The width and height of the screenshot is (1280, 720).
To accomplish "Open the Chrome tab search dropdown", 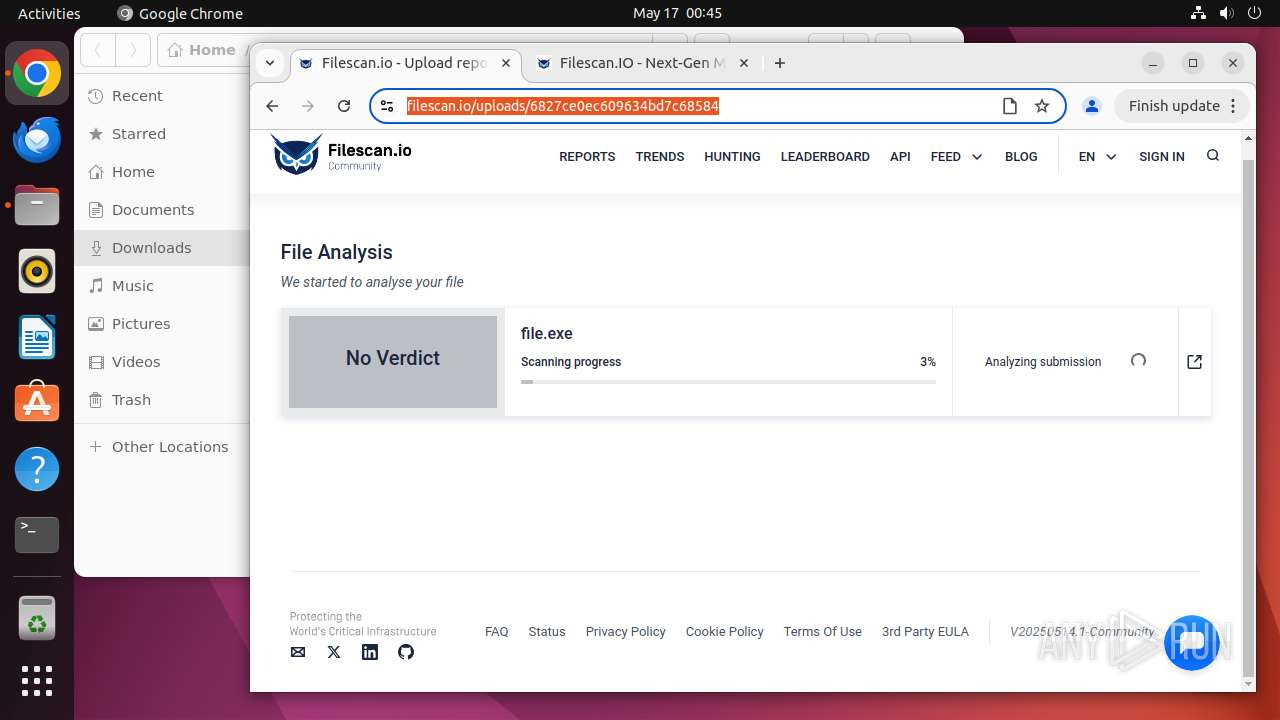I will point(270,63).
